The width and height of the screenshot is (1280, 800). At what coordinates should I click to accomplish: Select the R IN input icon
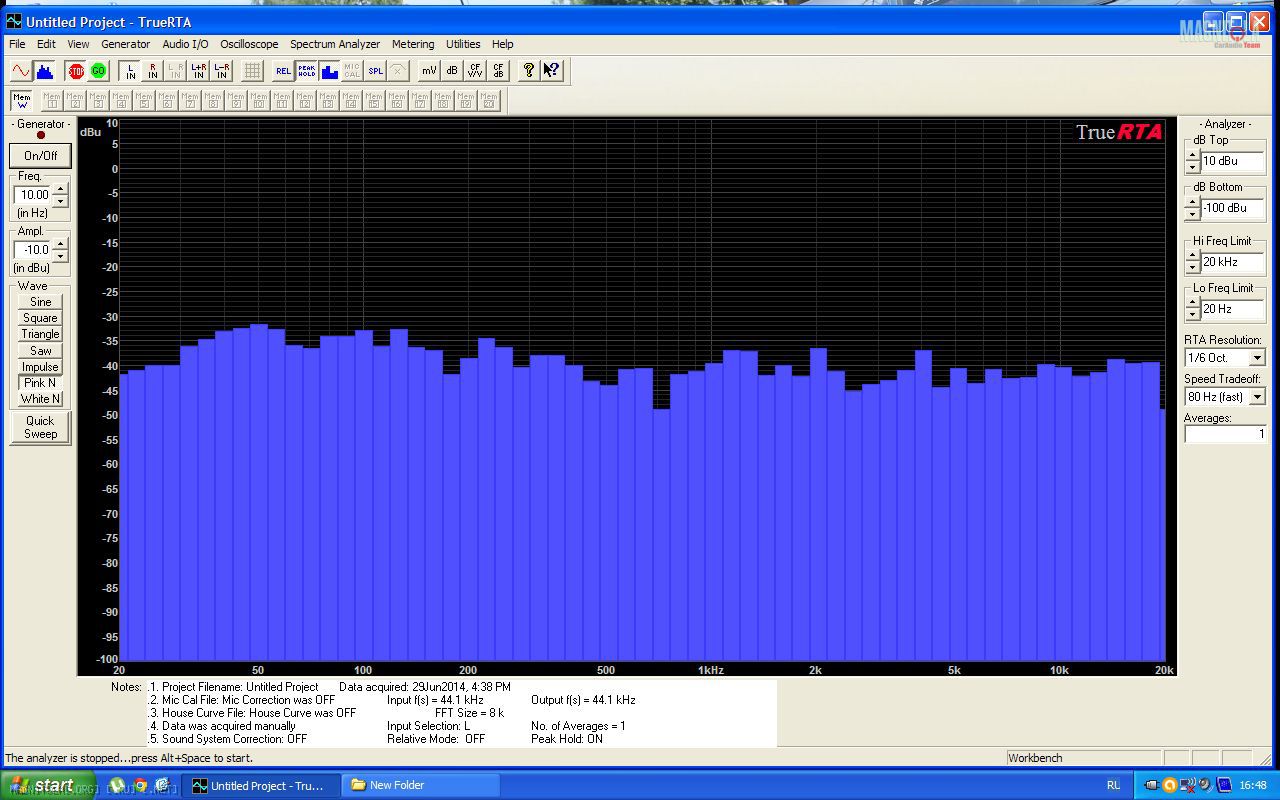(153, 70)
